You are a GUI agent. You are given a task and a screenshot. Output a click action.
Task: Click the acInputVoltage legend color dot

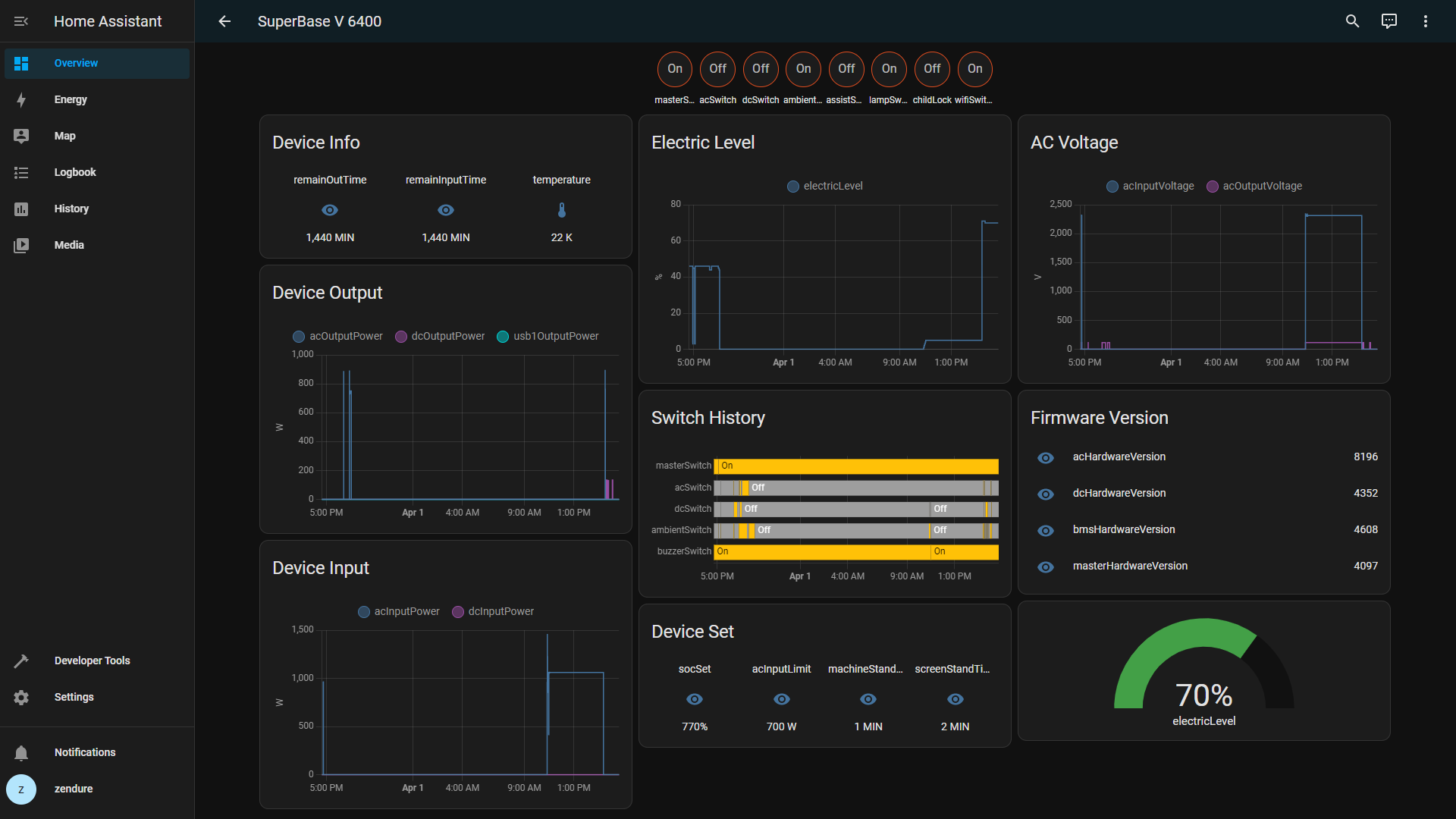[1112, 187]
